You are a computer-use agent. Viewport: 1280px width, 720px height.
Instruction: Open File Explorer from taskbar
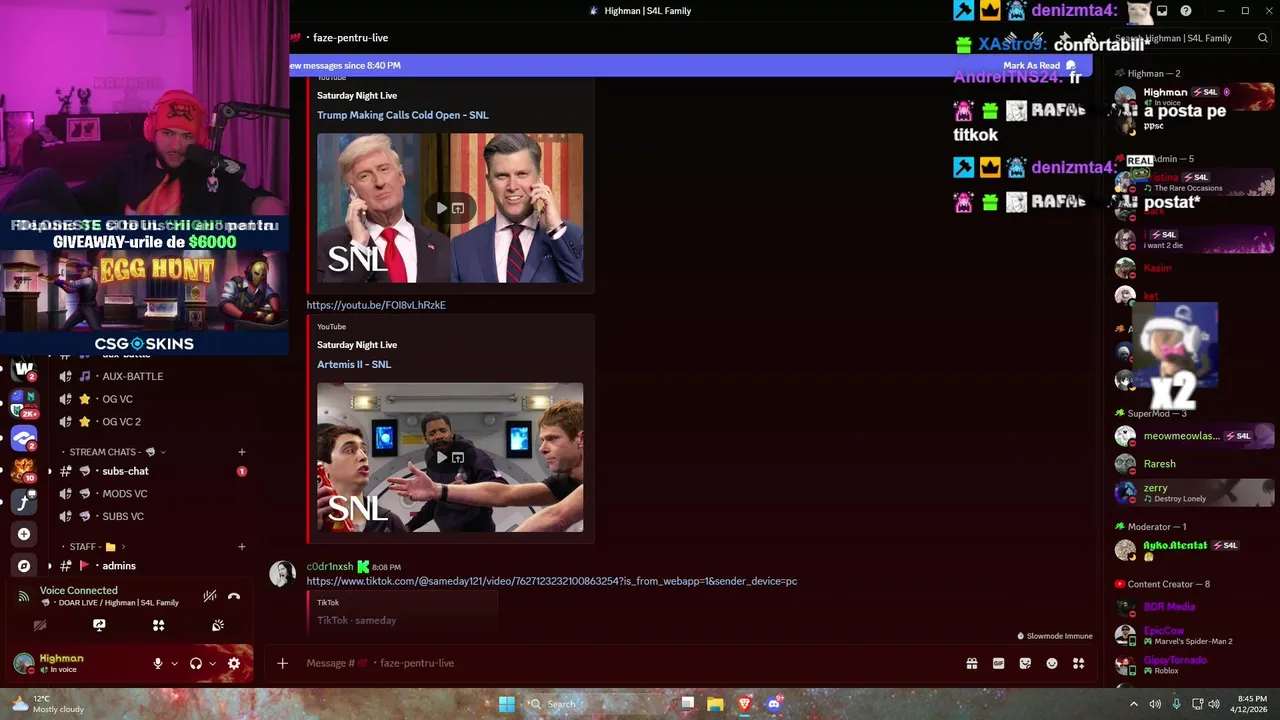point(715,704)
